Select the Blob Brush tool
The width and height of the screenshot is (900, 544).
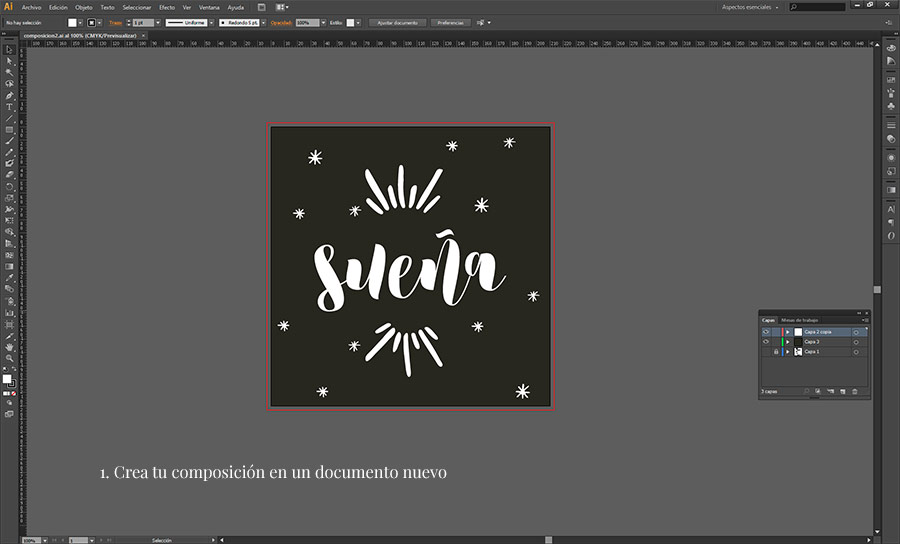(x=9, y=164)
